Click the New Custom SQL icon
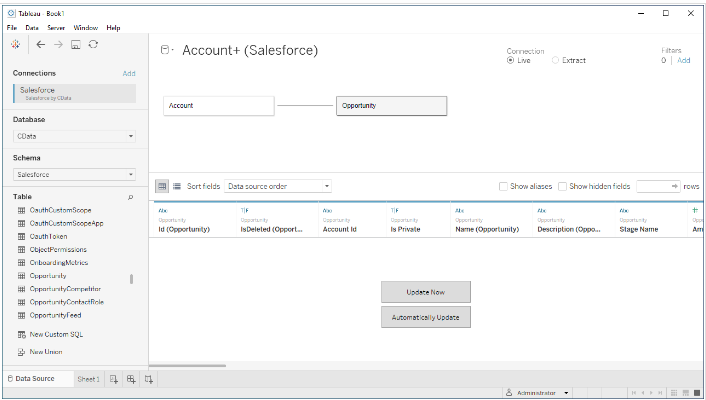 pyautogui.click(x=22, y=335)
